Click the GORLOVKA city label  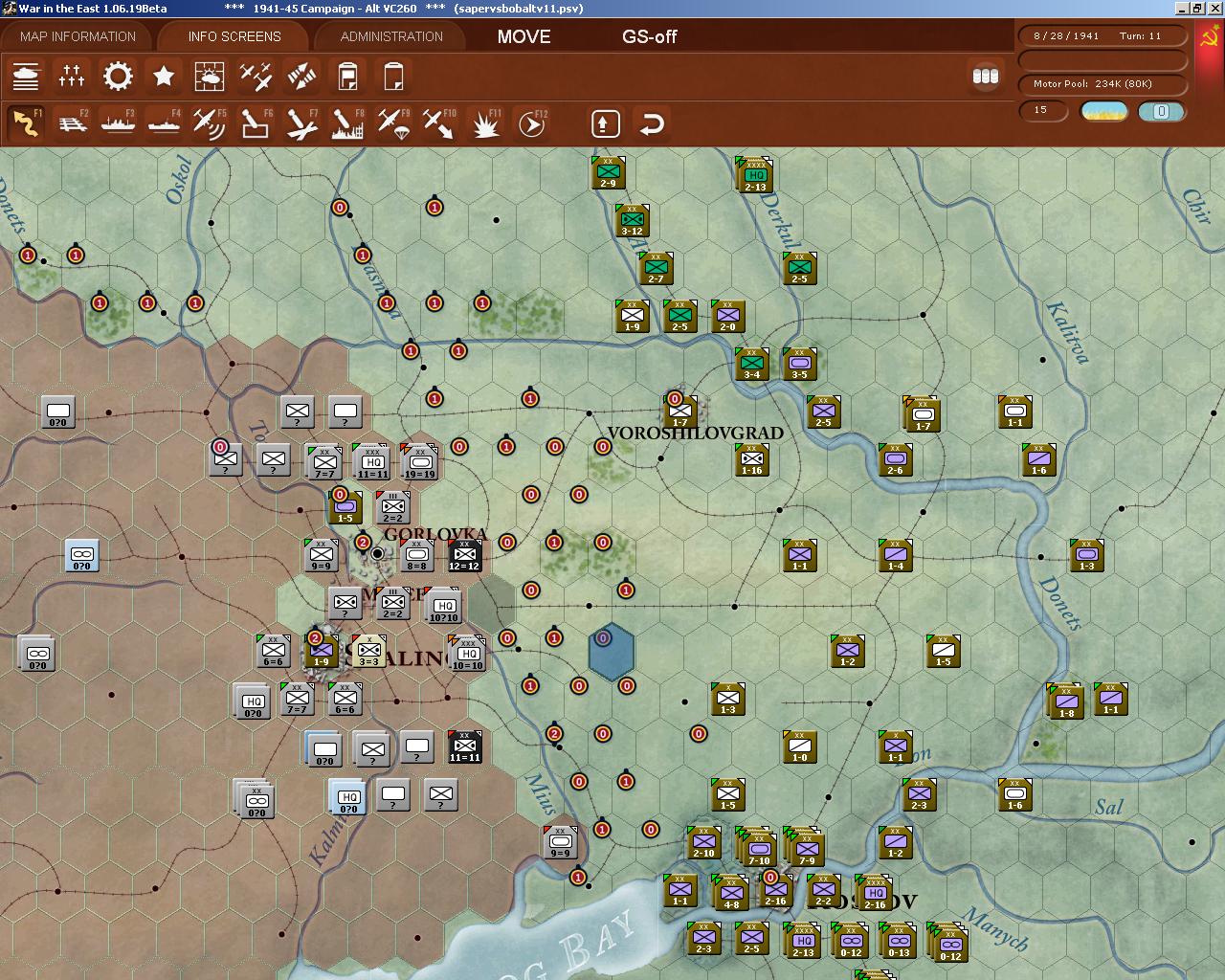point(435,534)
